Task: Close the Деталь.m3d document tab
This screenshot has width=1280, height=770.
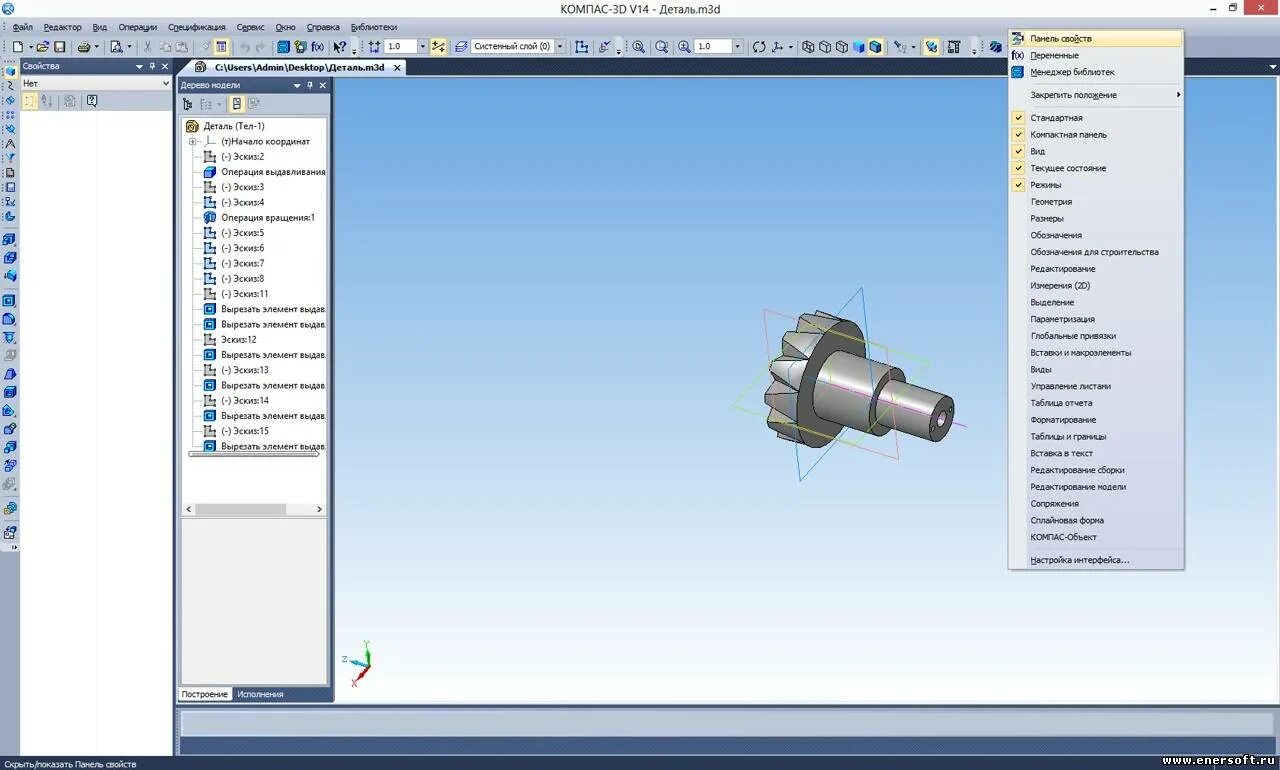Action: (x=397, y=68)
